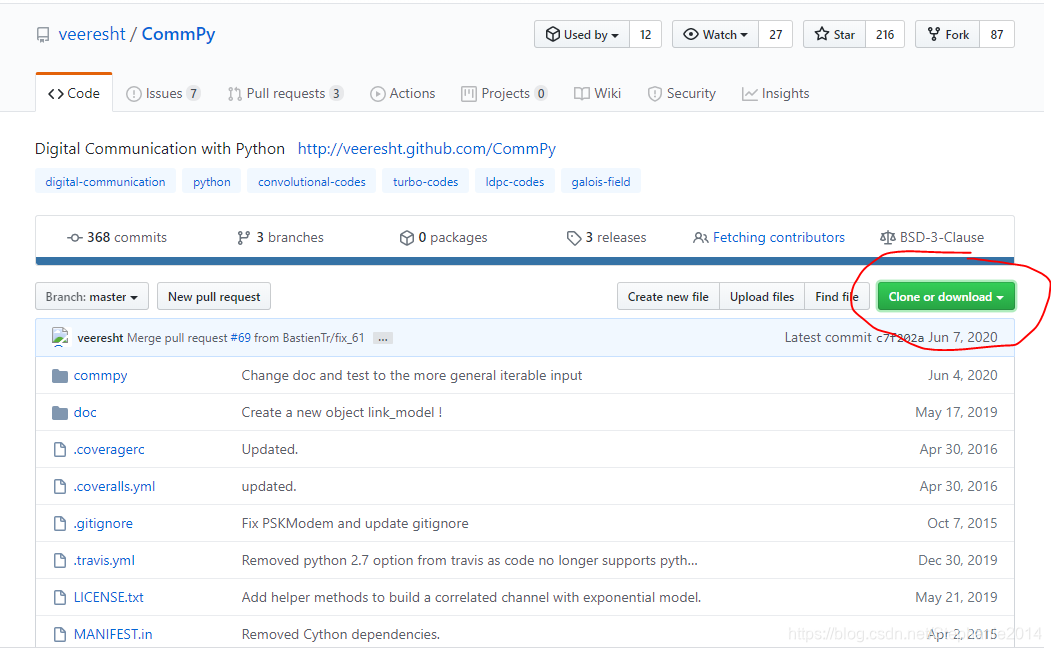Open commit 'Change doc and test to the more general iterable input'
This screenshot has width=1051, height=652.
pos(412,375)
